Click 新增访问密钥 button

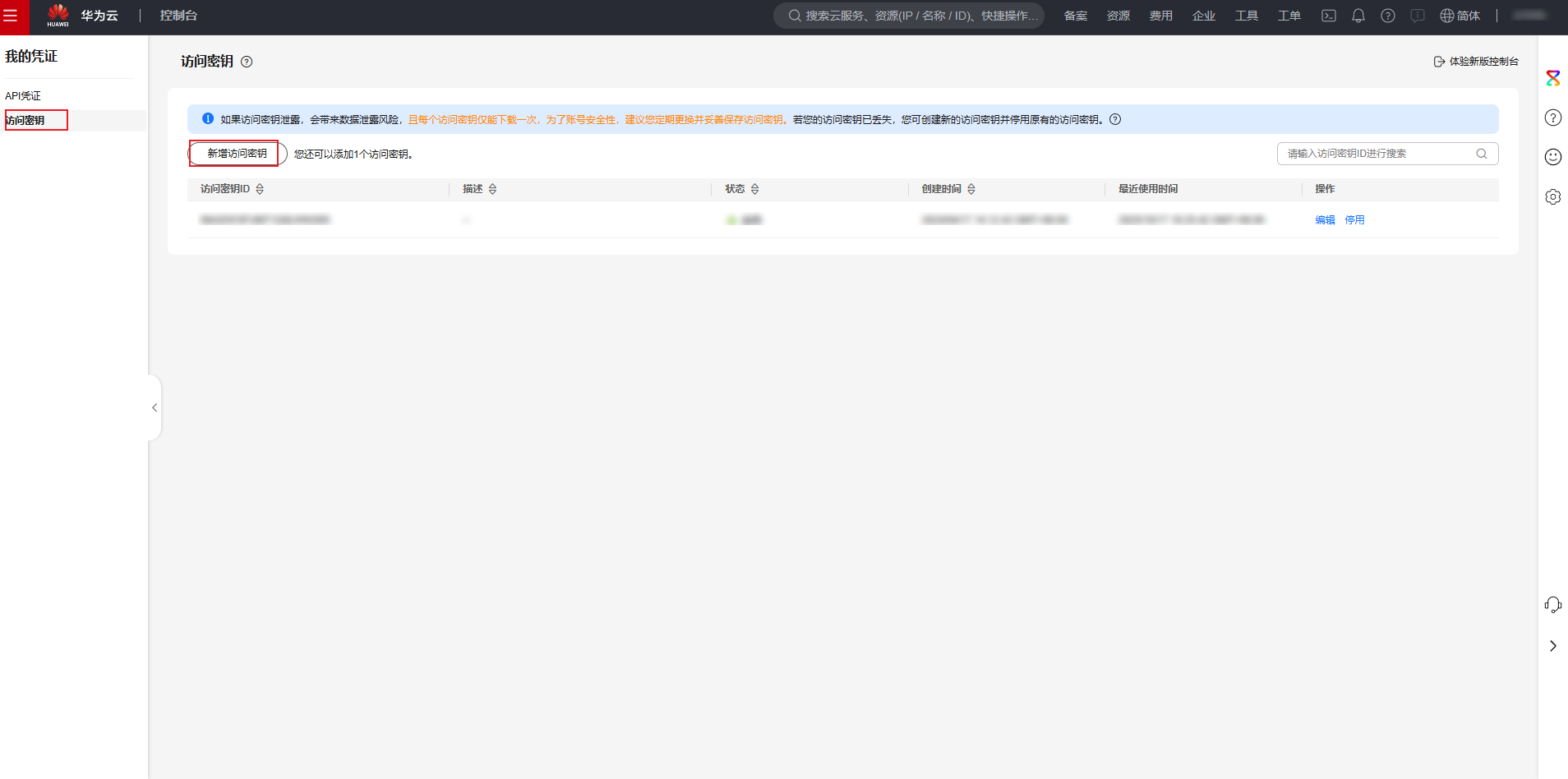(x=237, y=154)
